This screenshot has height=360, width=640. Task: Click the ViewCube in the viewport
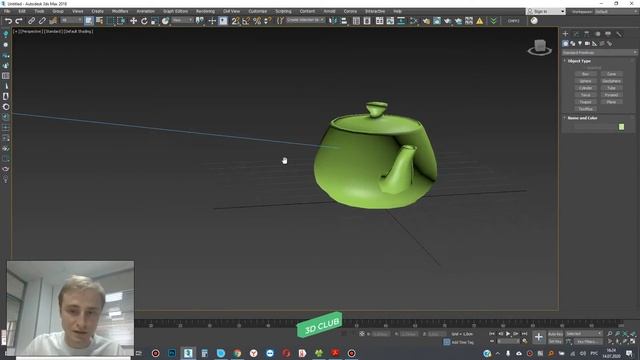(540, 47)
